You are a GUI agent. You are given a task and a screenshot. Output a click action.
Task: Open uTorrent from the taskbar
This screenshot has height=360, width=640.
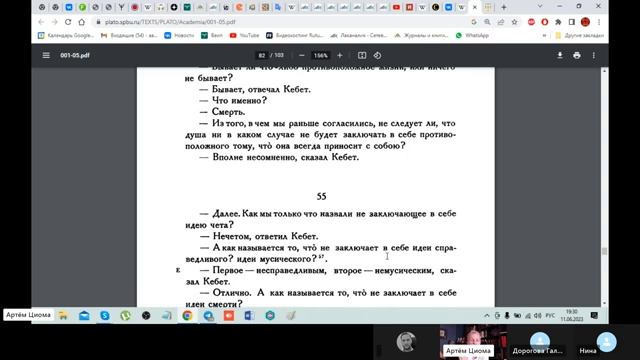coord(125,316)
